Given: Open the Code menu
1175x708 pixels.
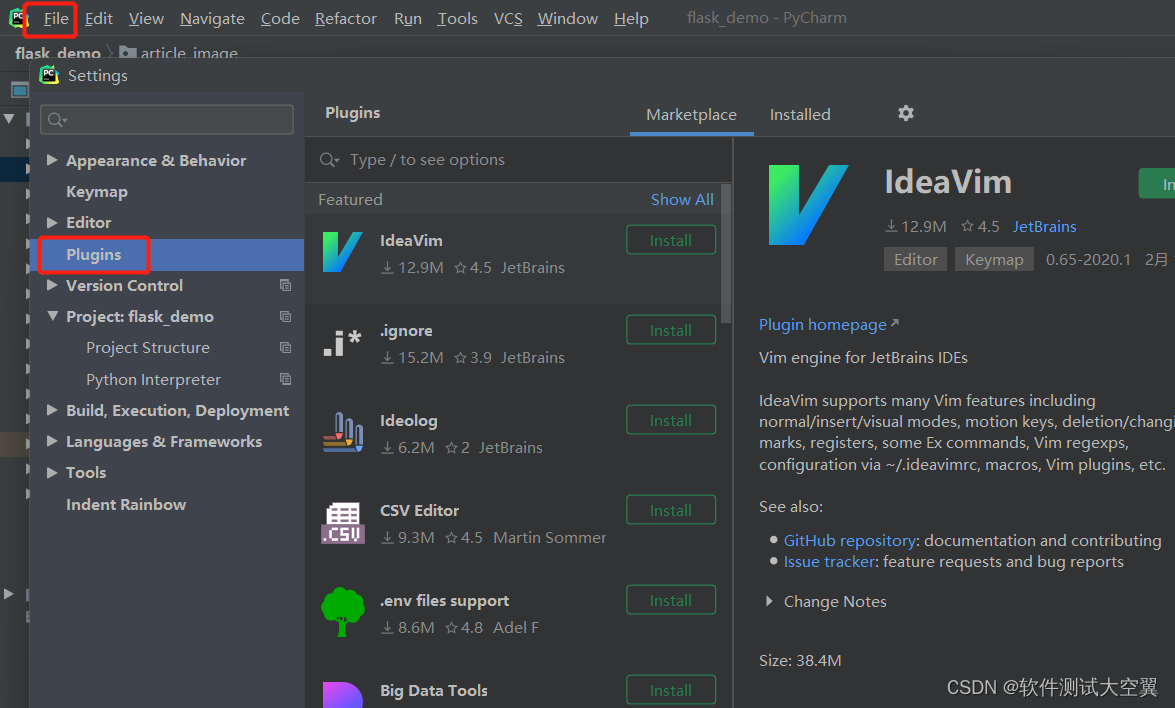Looking at the screenshot, I should (x=280, y=19).
